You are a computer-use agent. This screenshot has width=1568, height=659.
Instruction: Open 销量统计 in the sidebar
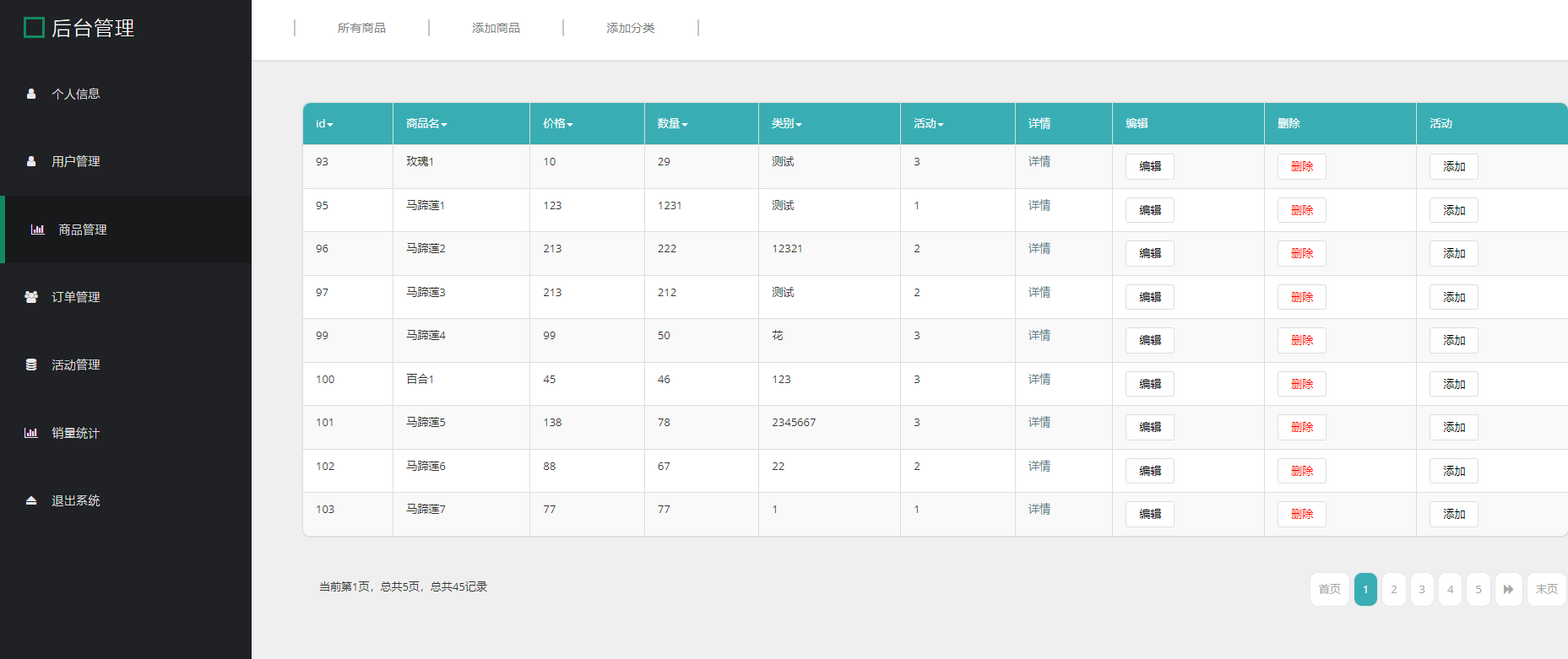75,433
